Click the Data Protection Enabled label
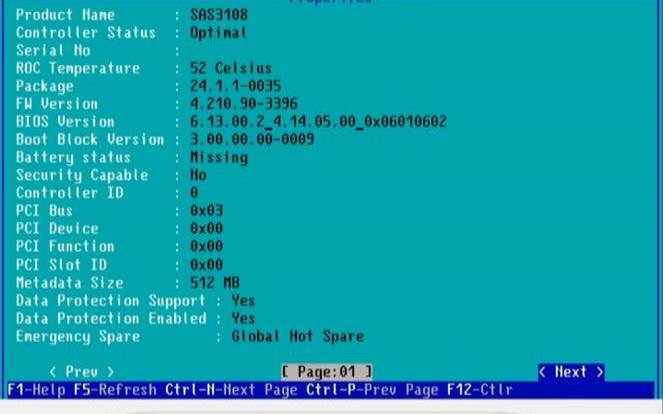 [111, 318]
